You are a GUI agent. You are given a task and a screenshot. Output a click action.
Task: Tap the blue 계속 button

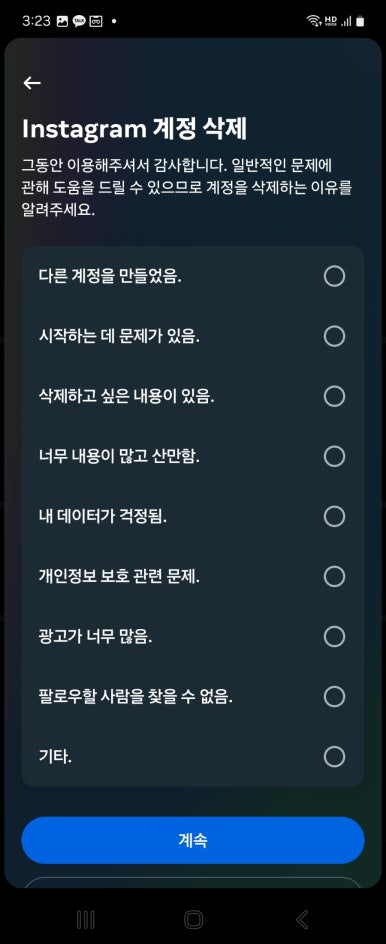tap(193, 840)
